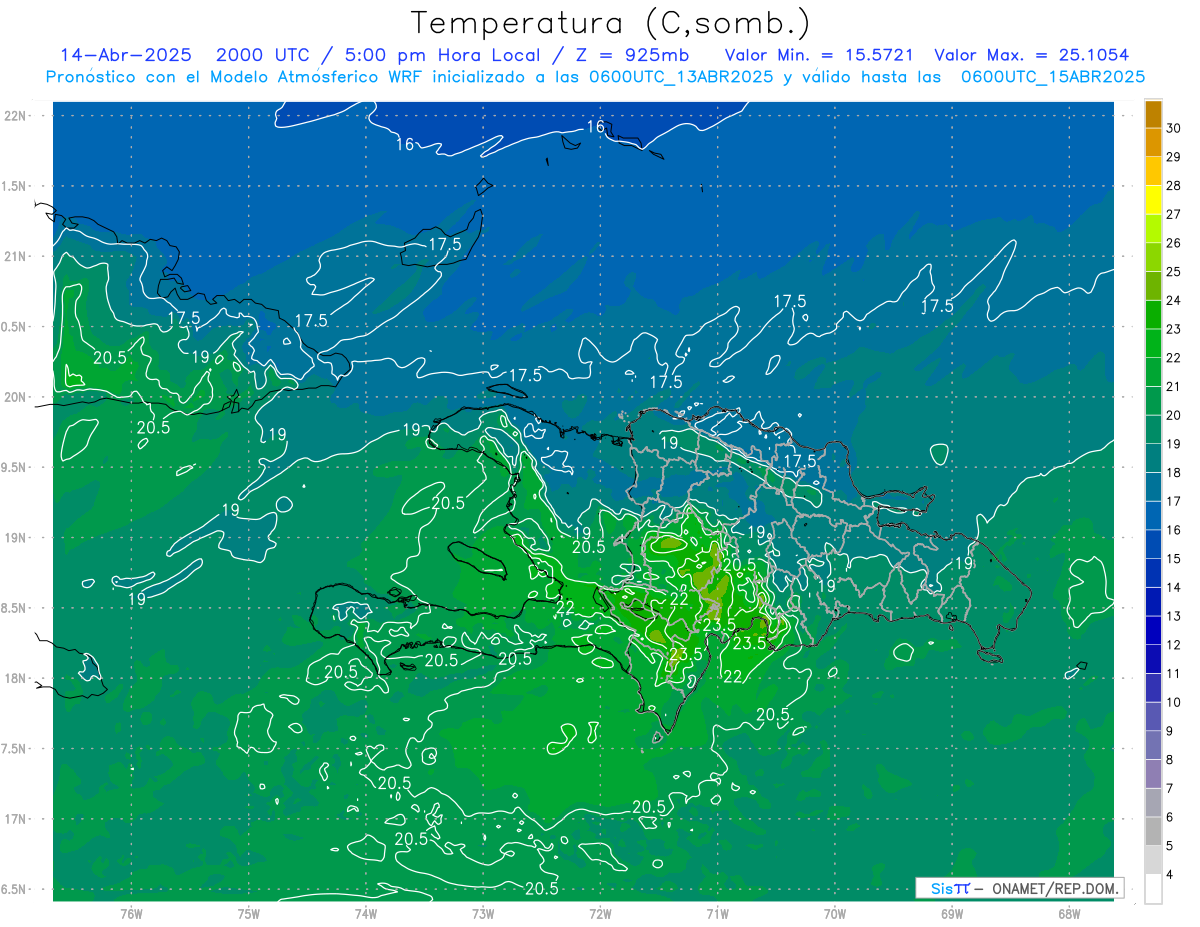Select the '14-Abr-2025' date text

(x=126, y=55)
